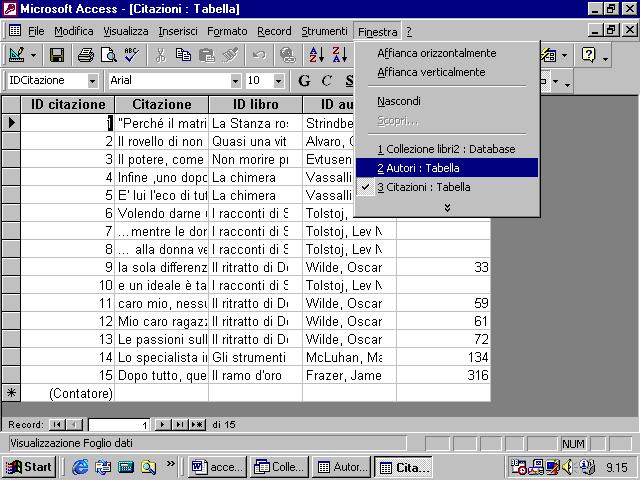Click the cell "Gli strumenti"
Image resolution: width=640 pixels, height=480 pixels.
(x=256, y=357)
